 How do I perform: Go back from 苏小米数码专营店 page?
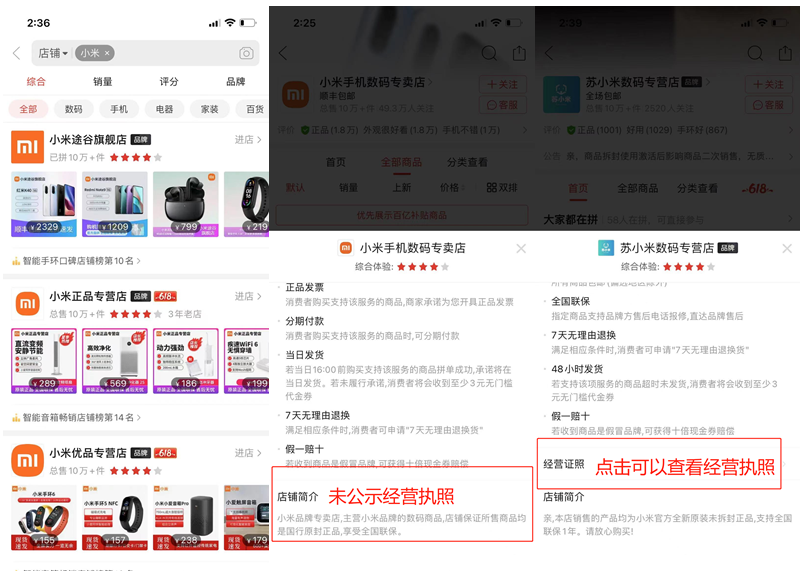coord(549,53)
